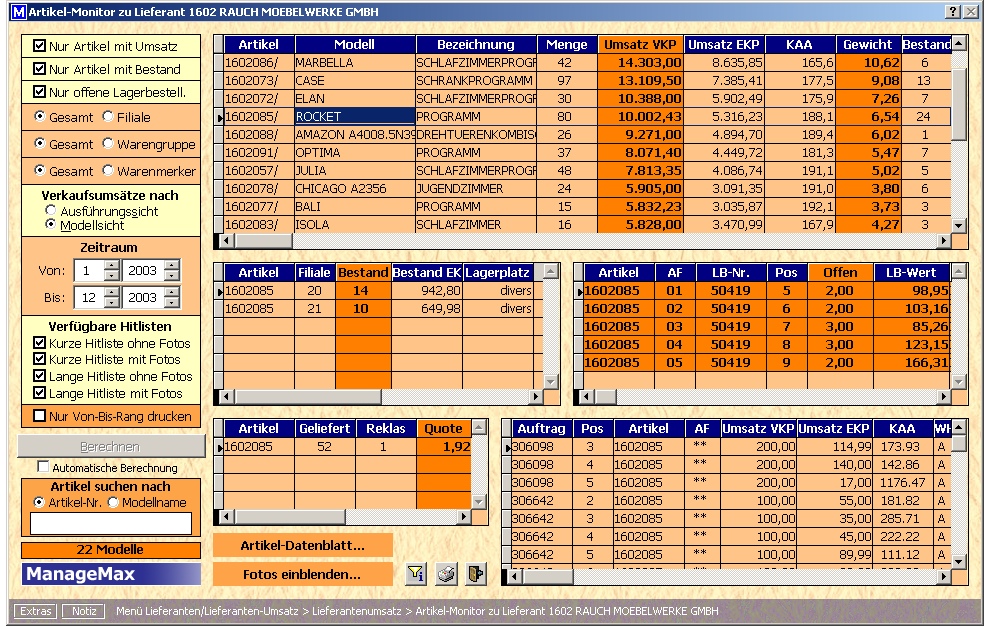Click the printer icon

446,574
